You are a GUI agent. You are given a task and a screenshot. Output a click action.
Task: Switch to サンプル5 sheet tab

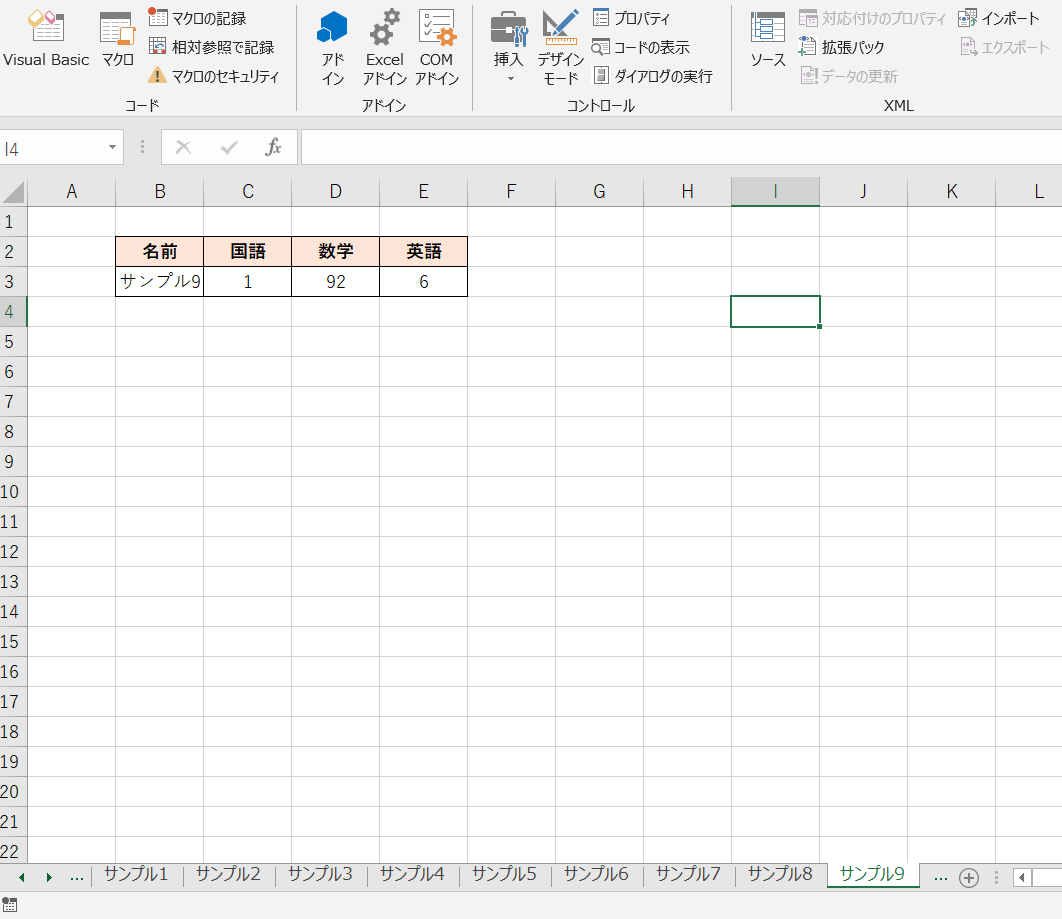(505, 874)
